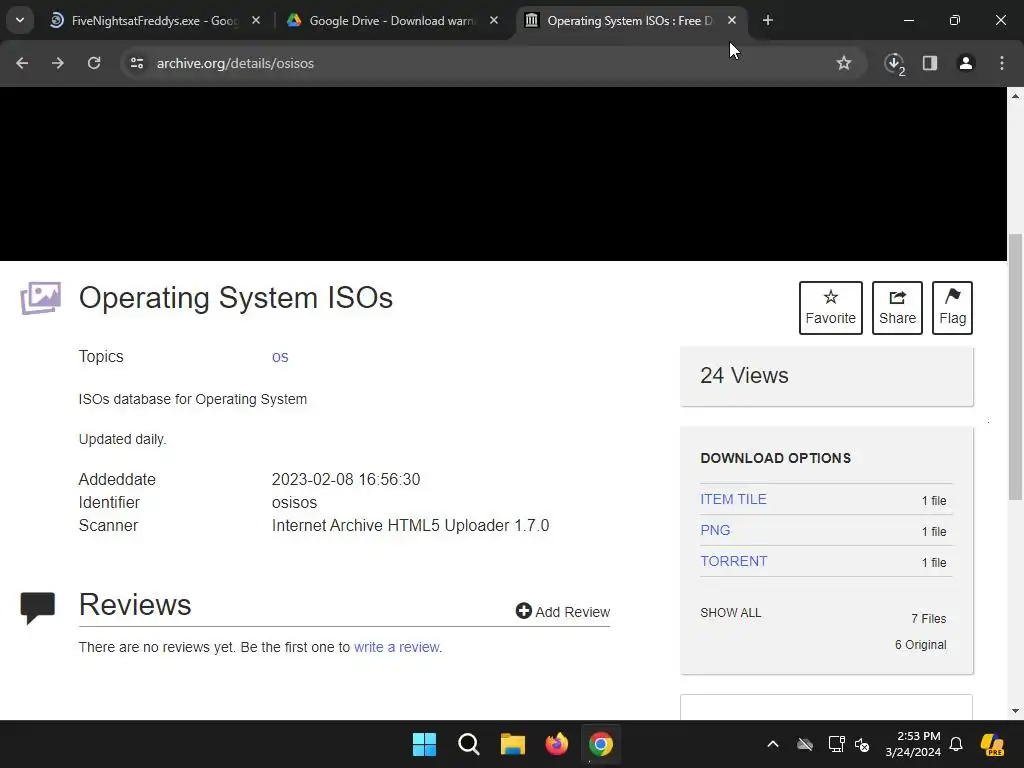Click Add Review button
1024x768 pixels.
563,611
